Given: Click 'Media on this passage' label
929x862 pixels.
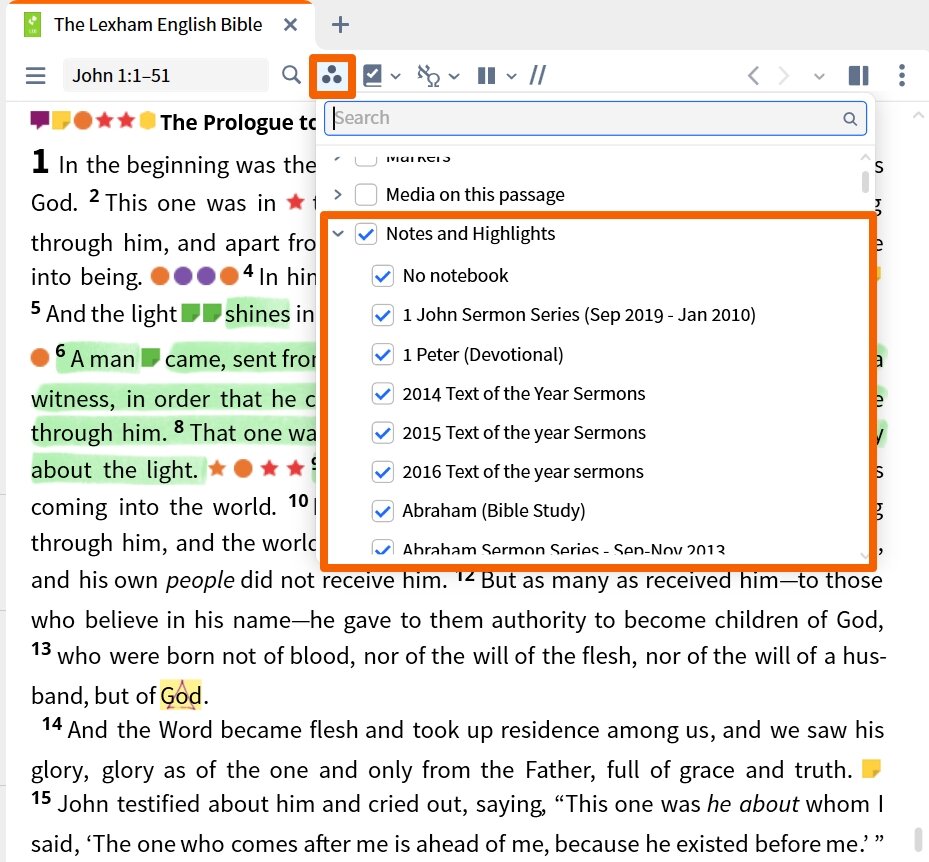Looking at the screenshot, I should click(475, 194).
